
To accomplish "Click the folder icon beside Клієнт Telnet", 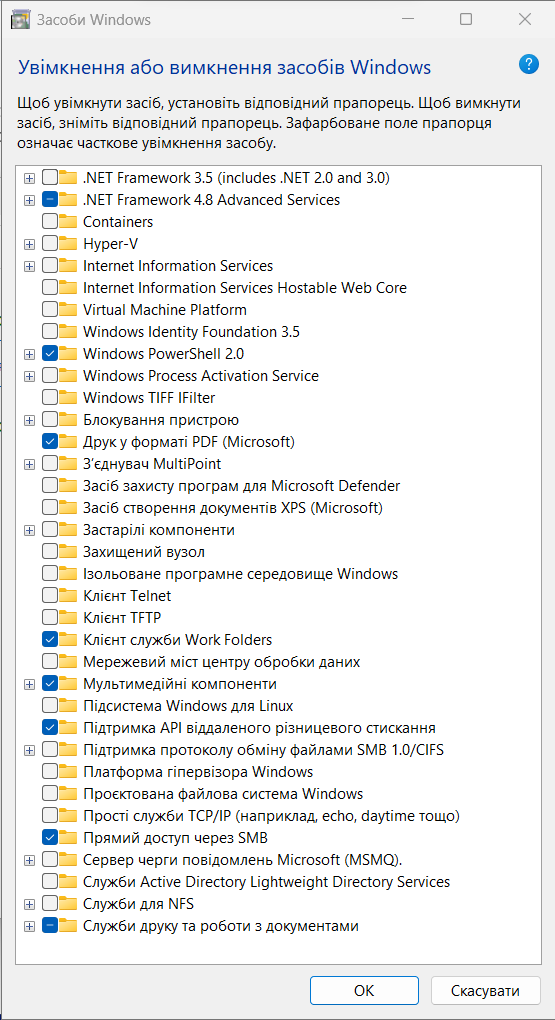I will point(68,596).
